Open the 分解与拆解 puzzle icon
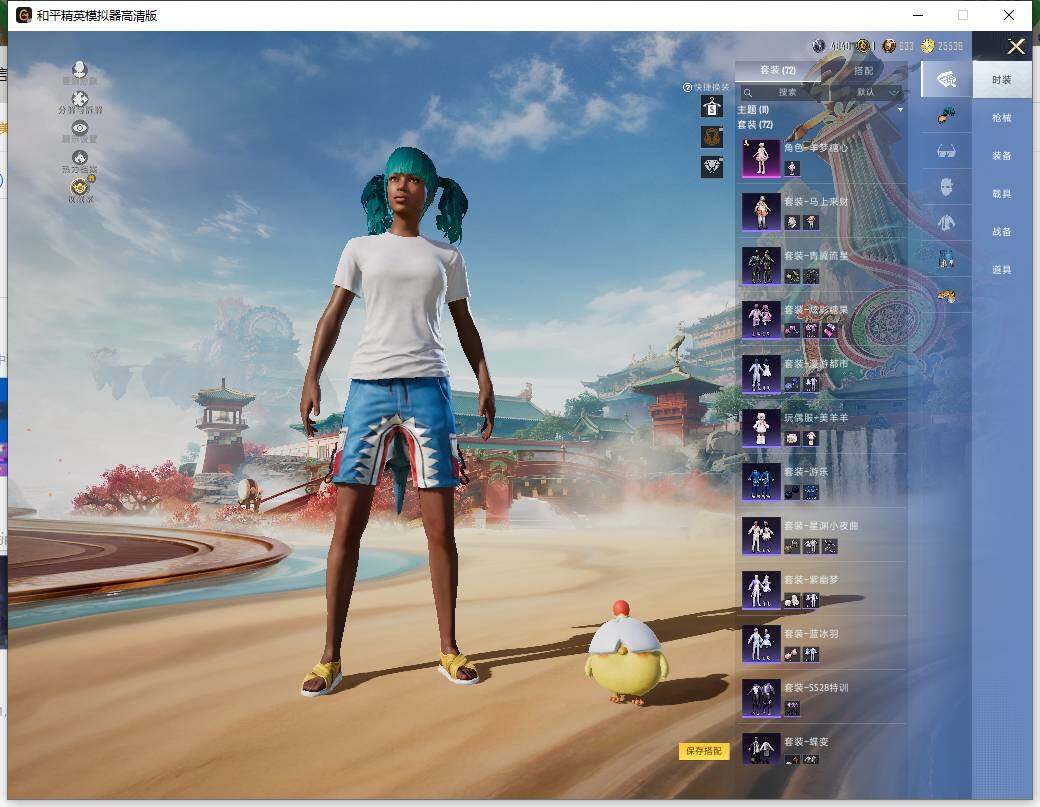The height and width of the screenshot is (807, 1040). pos(80,98)
